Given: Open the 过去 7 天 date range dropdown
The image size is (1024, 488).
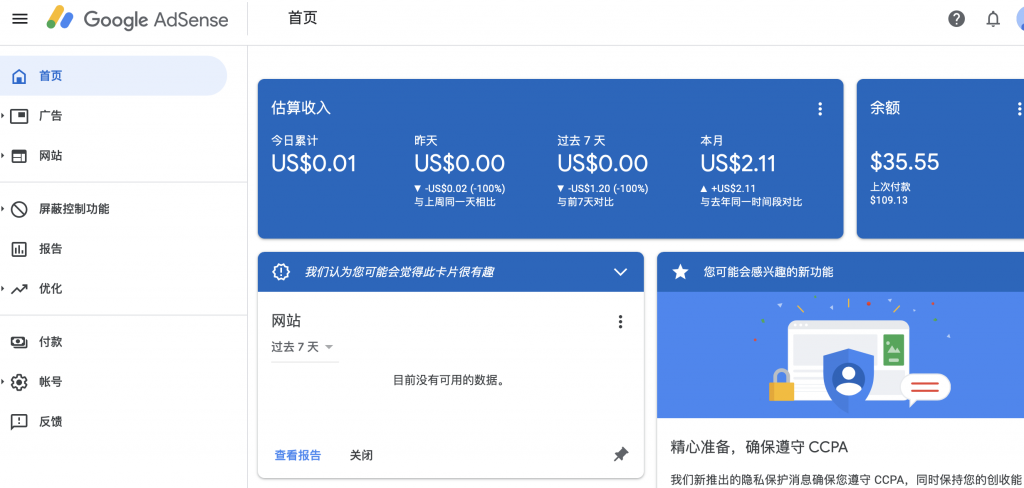Looking at the screenshot, I should (x=302, y=347).
